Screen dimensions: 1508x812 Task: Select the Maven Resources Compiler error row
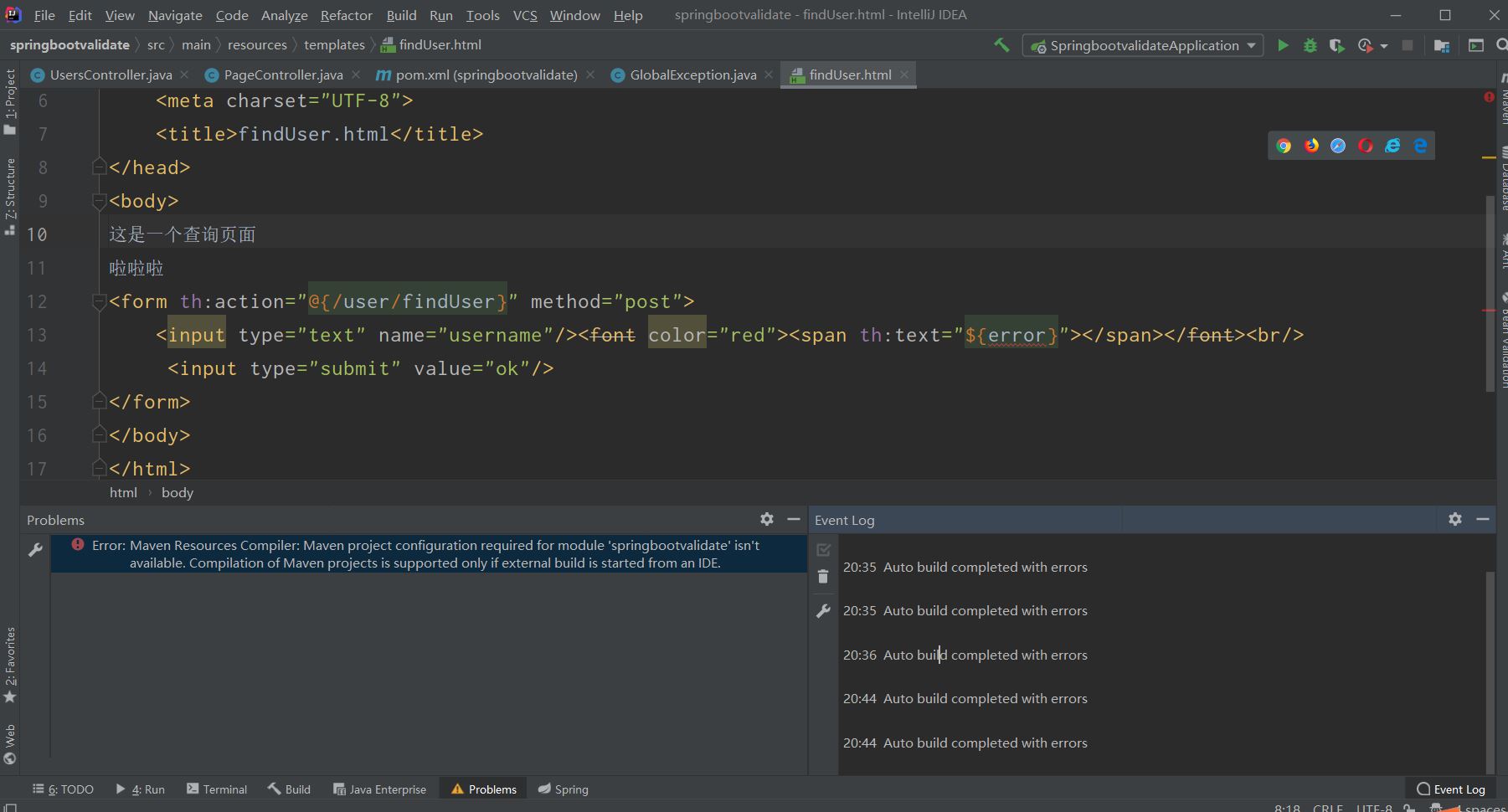pyautogui.click(x=429, y=554)
